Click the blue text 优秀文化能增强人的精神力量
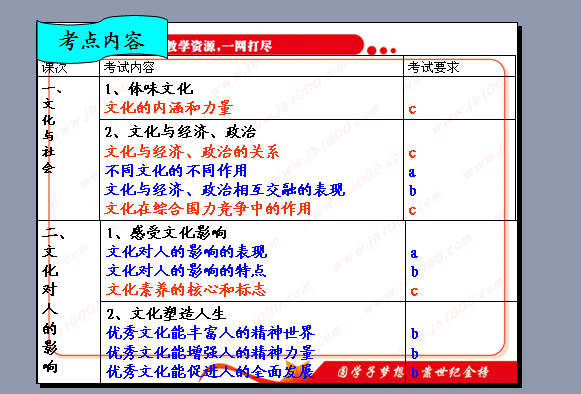This screenshot has width=581, height=394. pos(210,352)
